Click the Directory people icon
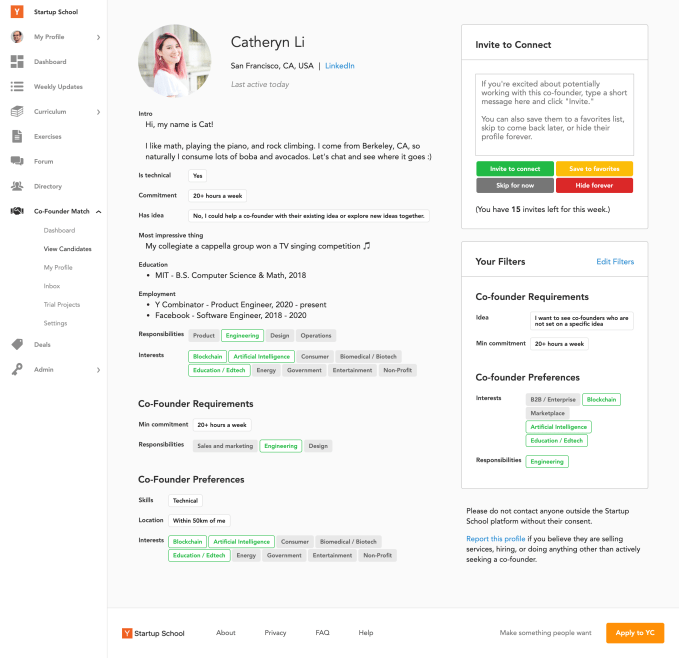Viewport: 679px width, 658px height. pyautogui.click(x=17, y=186)
